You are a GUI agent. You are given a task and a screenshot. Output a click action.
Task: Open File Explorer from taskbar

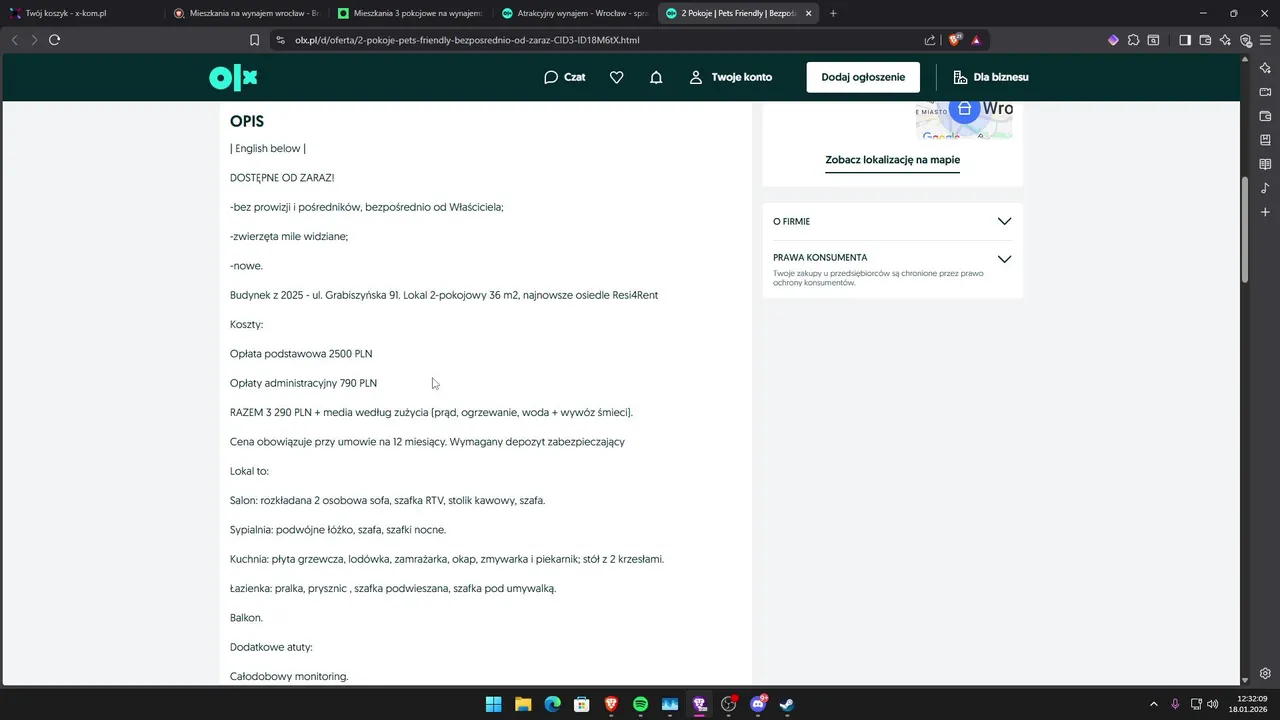point(522,704)
